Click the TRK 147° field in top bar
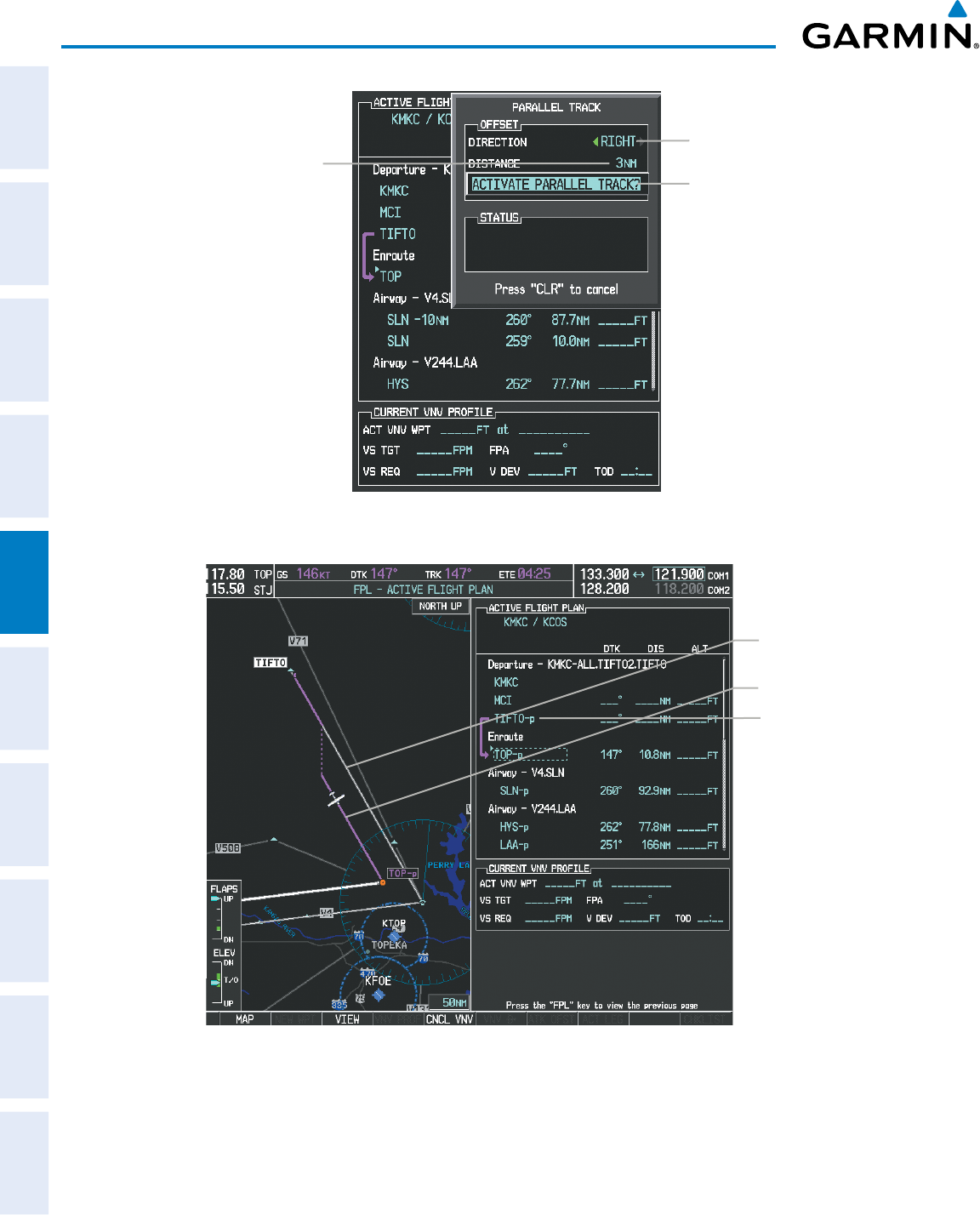This screenshot has width=980, height=1215. [447, 574]
